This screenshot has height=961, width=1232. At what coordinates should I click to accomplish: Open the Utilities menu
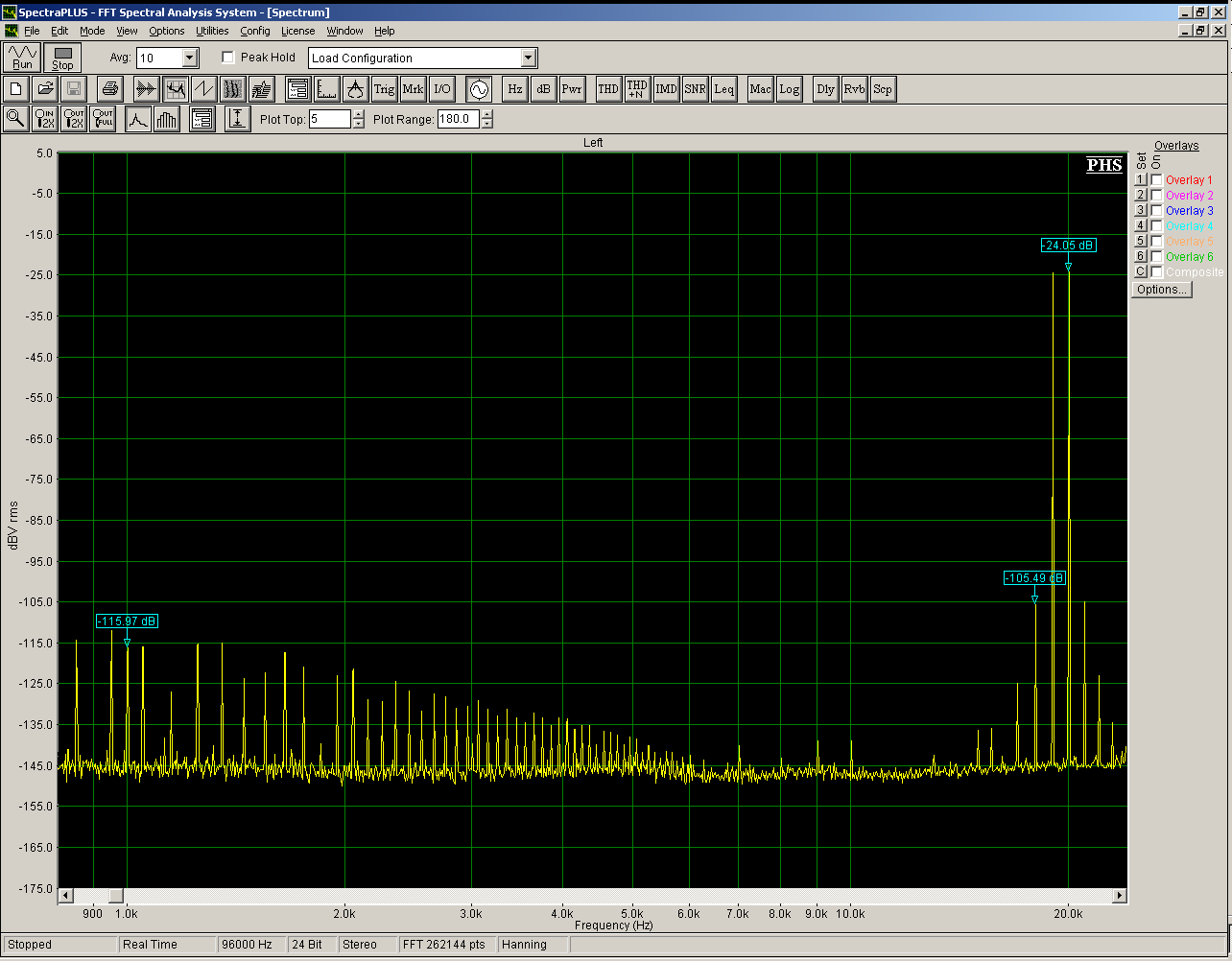[x=212, y=31]
